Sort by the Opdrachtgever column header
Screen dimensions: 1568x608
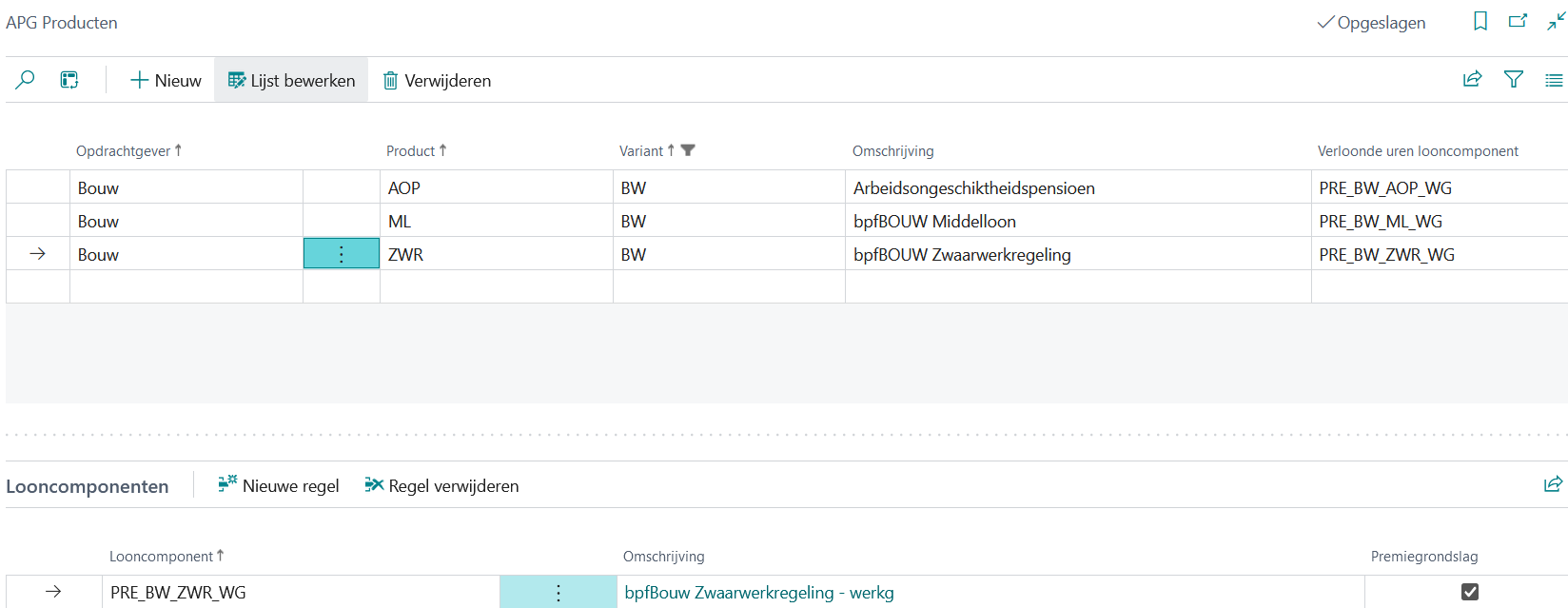[x=124, y=151]
